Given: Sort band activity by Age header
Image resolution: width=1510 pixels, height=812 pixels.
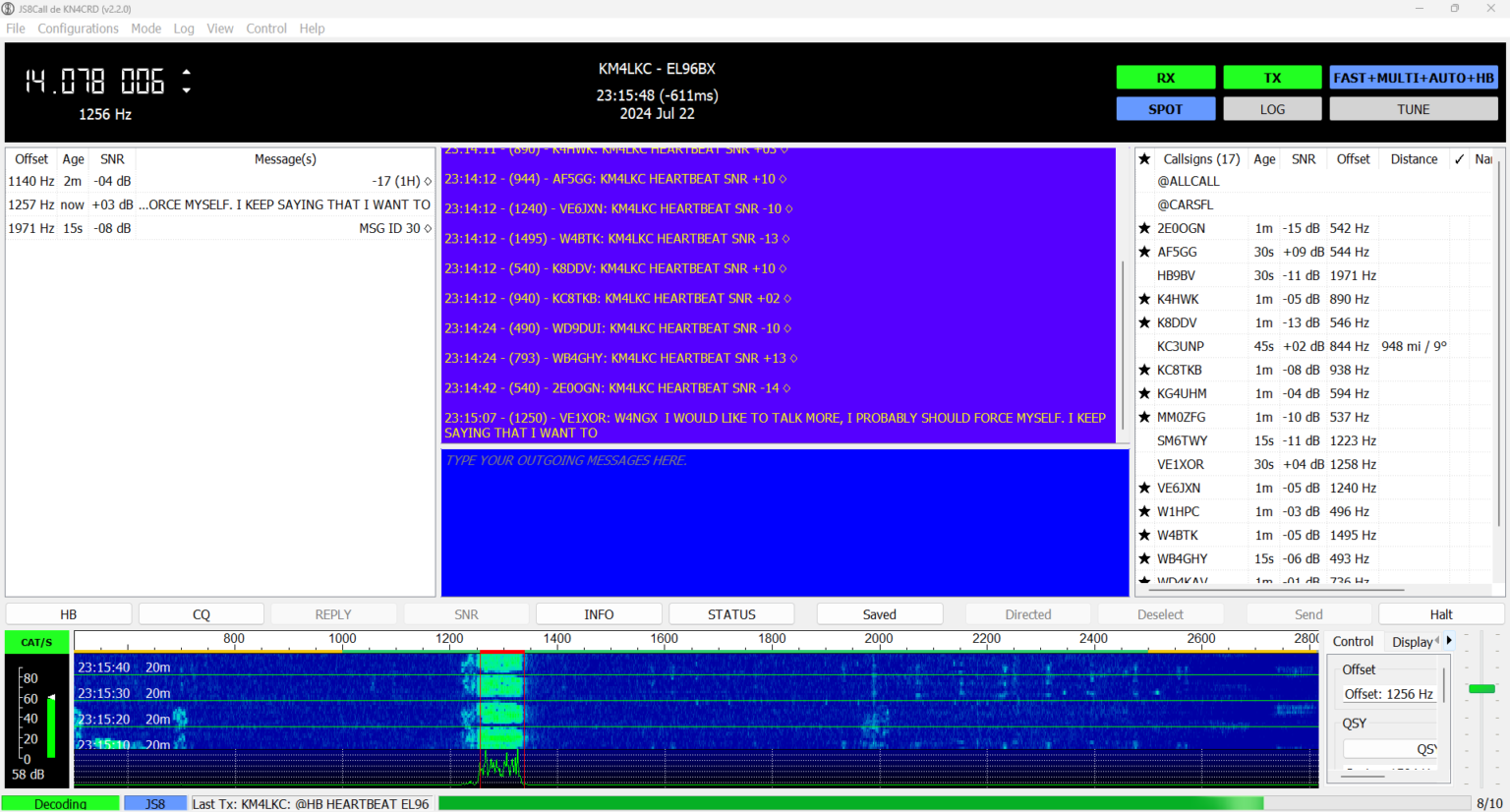Looking at the screenshot, I should (x=74, y=158).
